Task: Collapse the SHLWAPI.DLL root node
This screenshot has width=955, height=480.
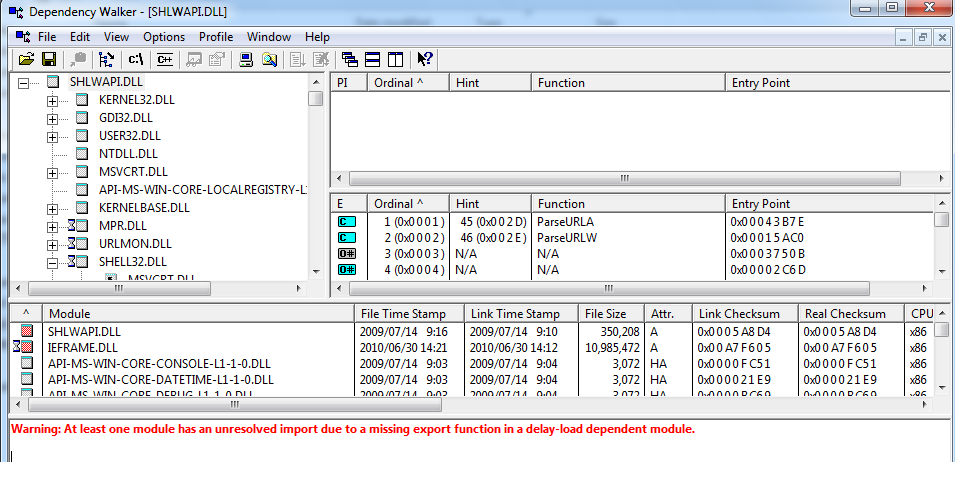Action: click(24, 82)
